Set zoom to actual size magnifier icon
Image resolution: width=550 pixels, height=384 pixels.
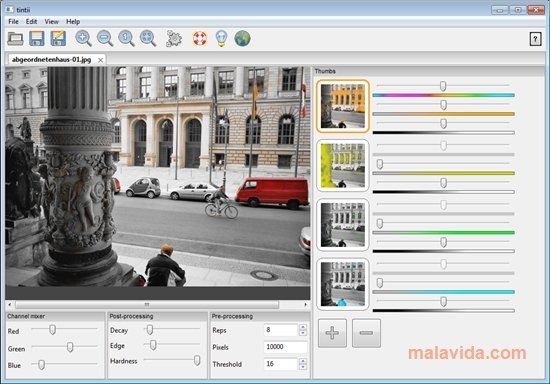[126, 39]
